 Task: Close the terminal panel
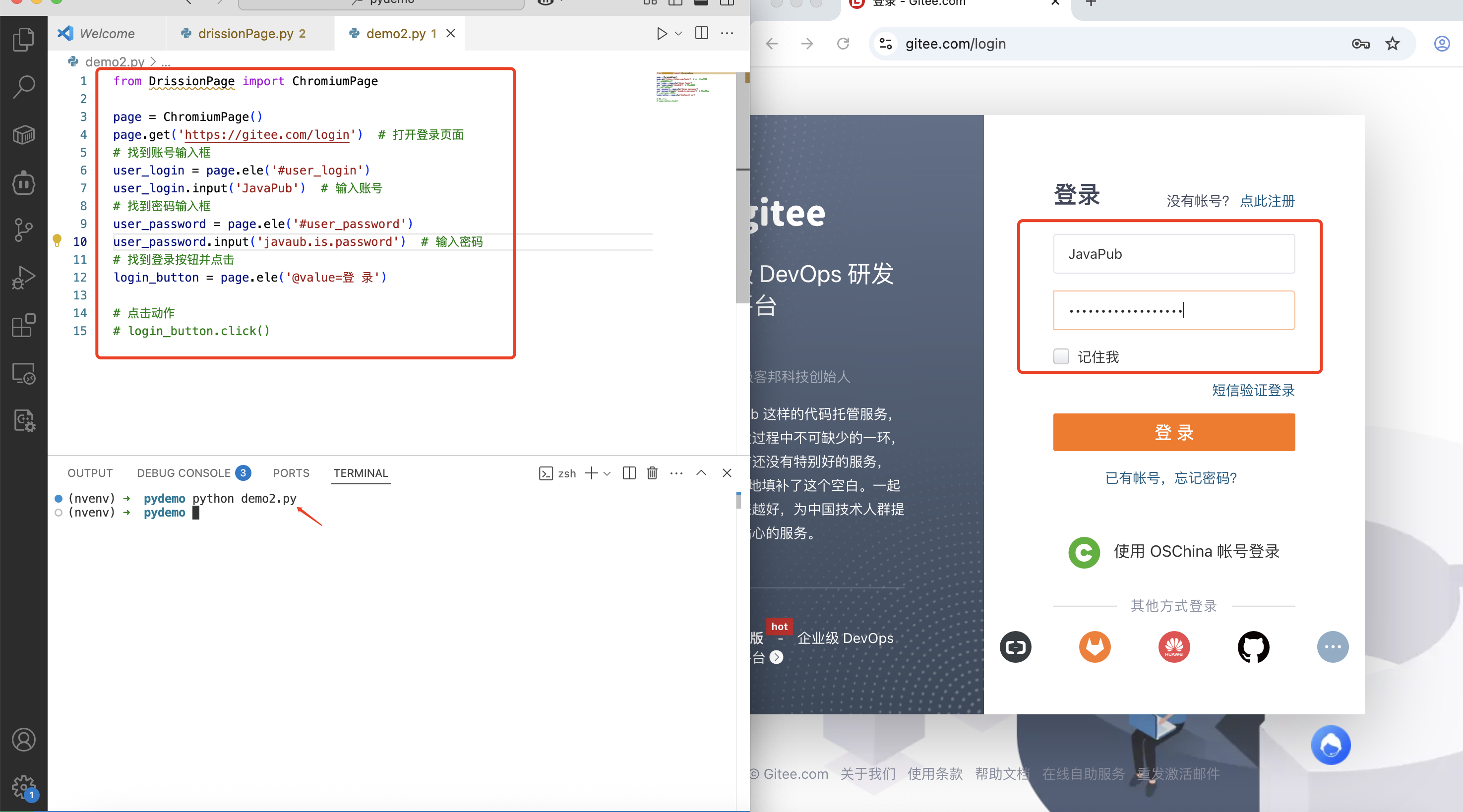click(727, 473)
